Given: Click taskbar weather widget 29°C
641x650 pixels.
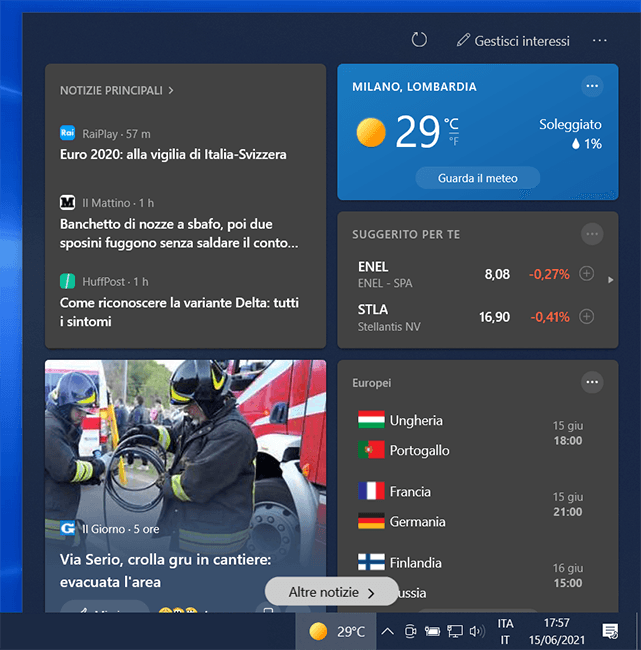Looking at the screenshot, I should click(336, 631).
